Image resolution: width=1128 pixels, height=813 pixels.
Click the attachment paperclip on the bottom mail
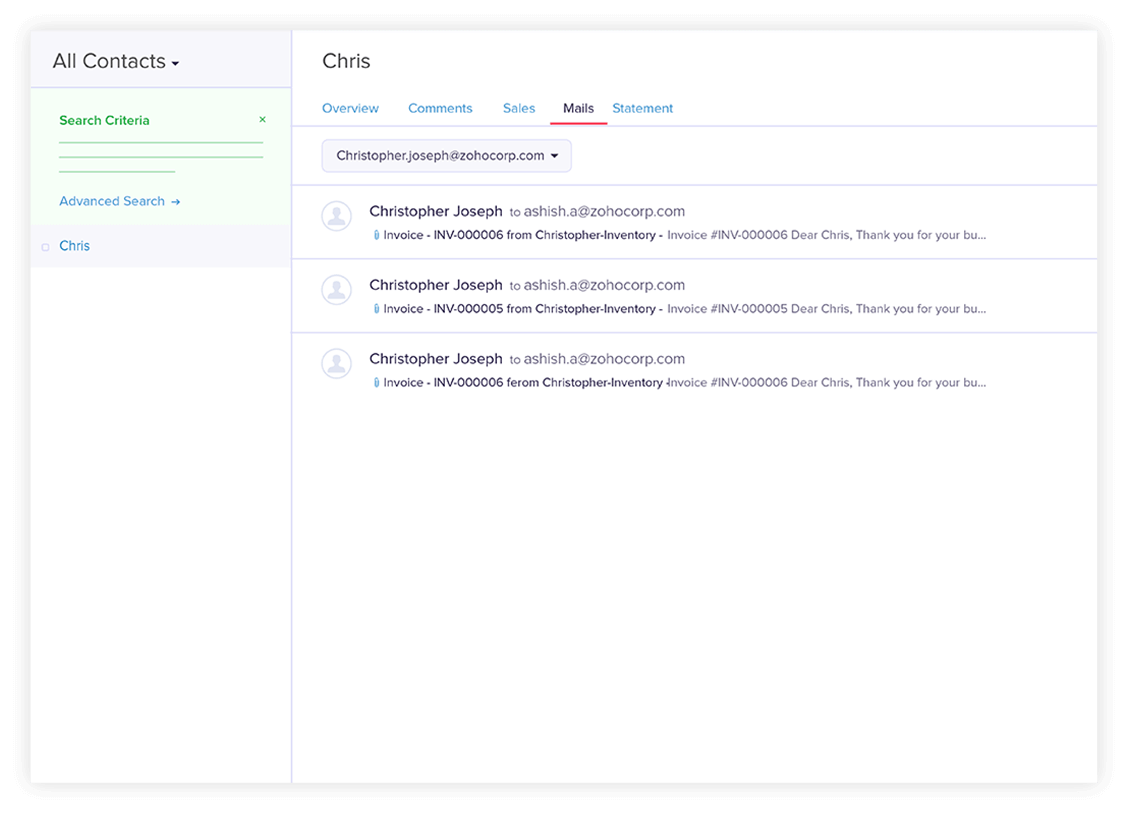pyautogui.click(x=376, y=382)
